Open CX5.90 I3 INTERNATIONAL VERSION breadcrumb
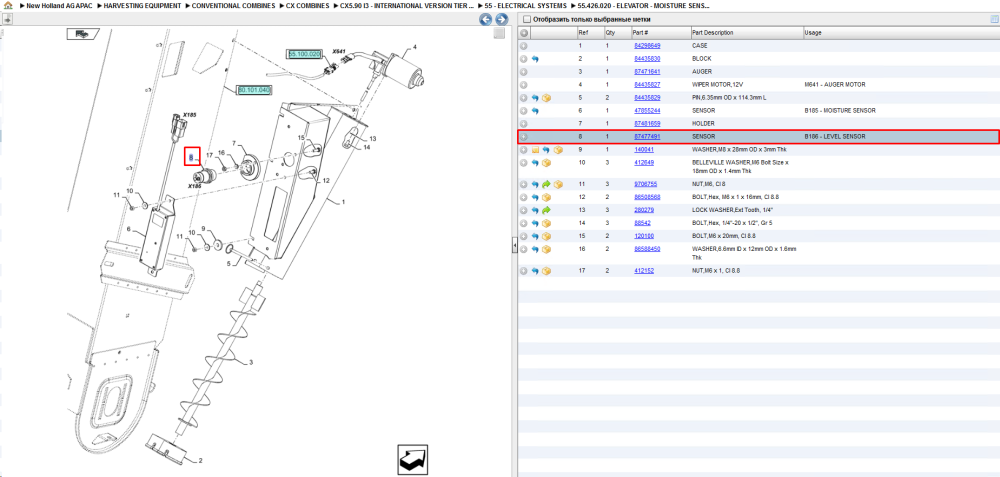Screen dimensions: 1000x477 tap(406, 5)
